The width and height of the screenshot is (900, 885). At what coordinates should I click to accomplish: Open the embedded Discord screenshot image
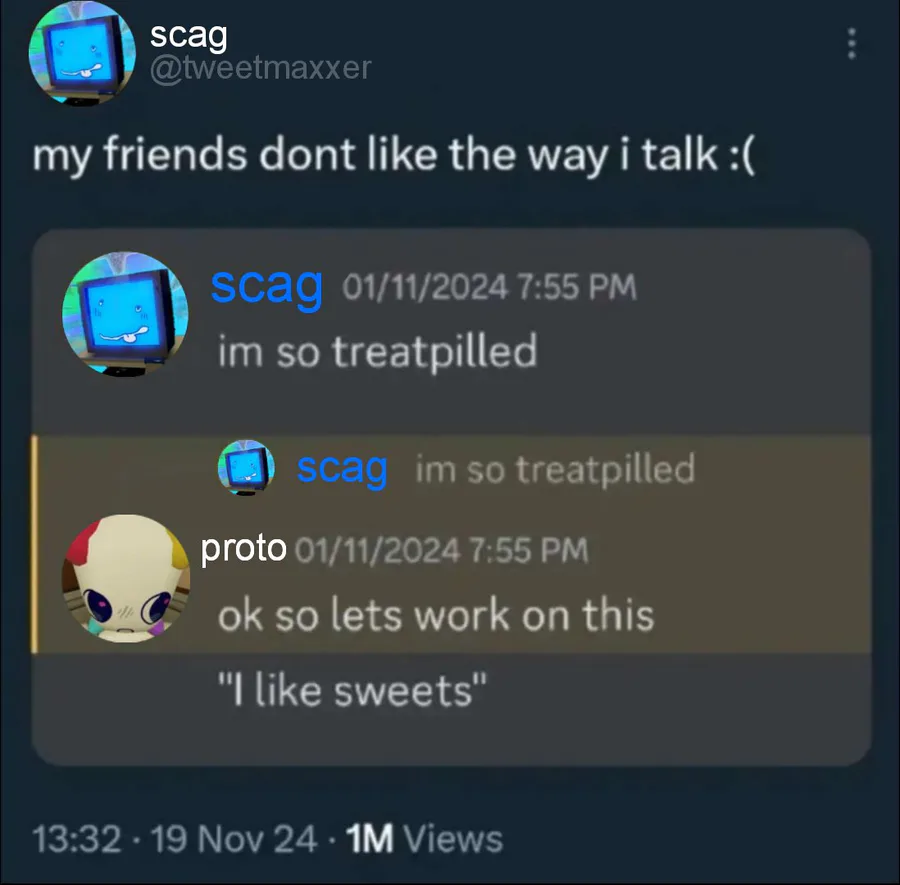click(x=452, y=497)
